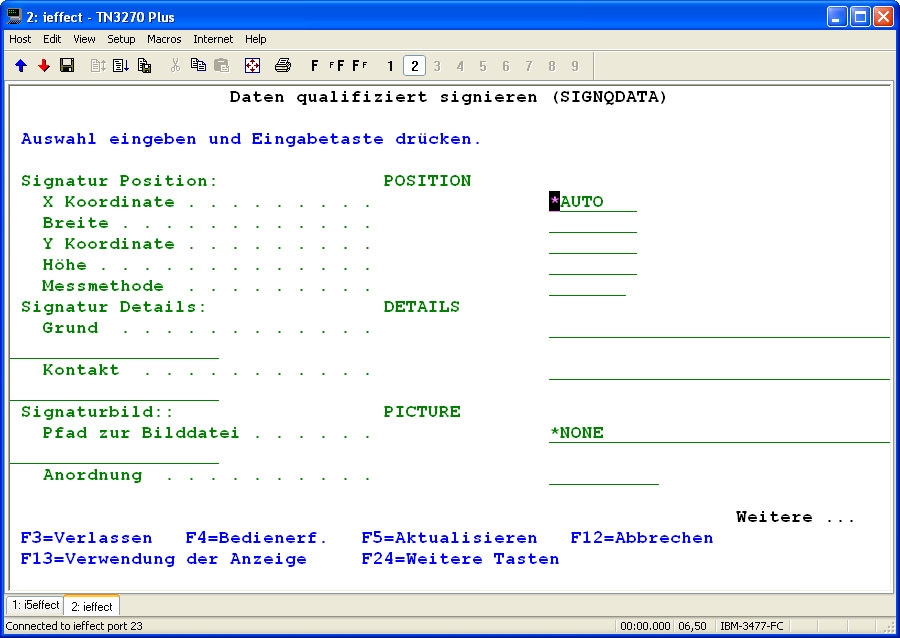
Task: Click the single F font icon
Action: pyautogui.click(x=315, y=66)
